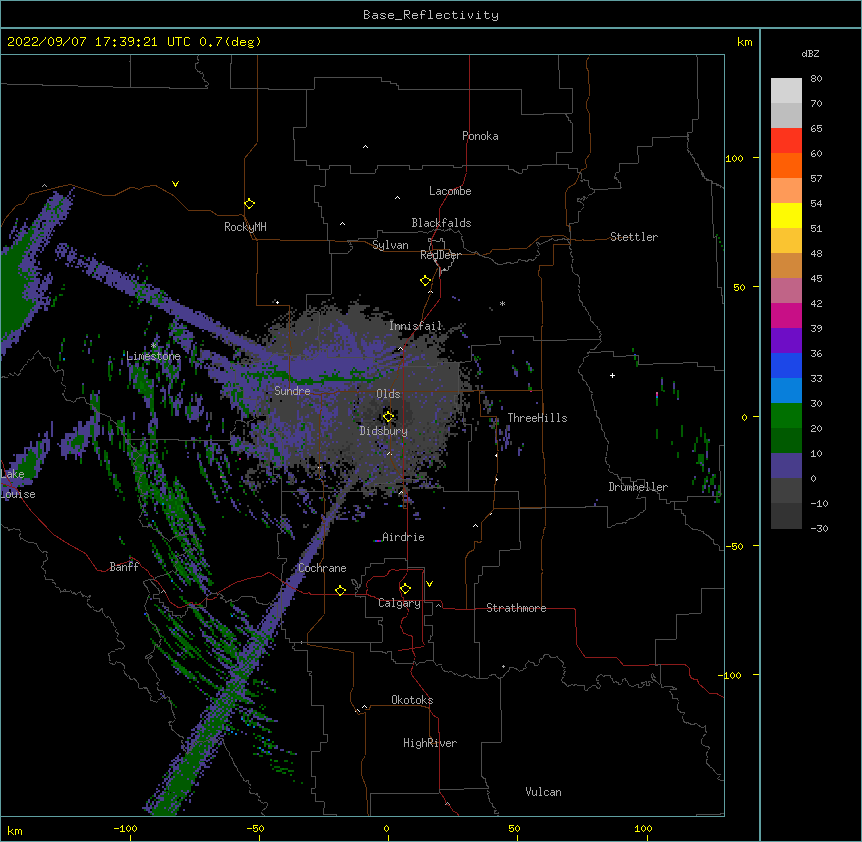Click the bottom axis -50 tick label
The image size is (862, 842).
coord(255,828)
